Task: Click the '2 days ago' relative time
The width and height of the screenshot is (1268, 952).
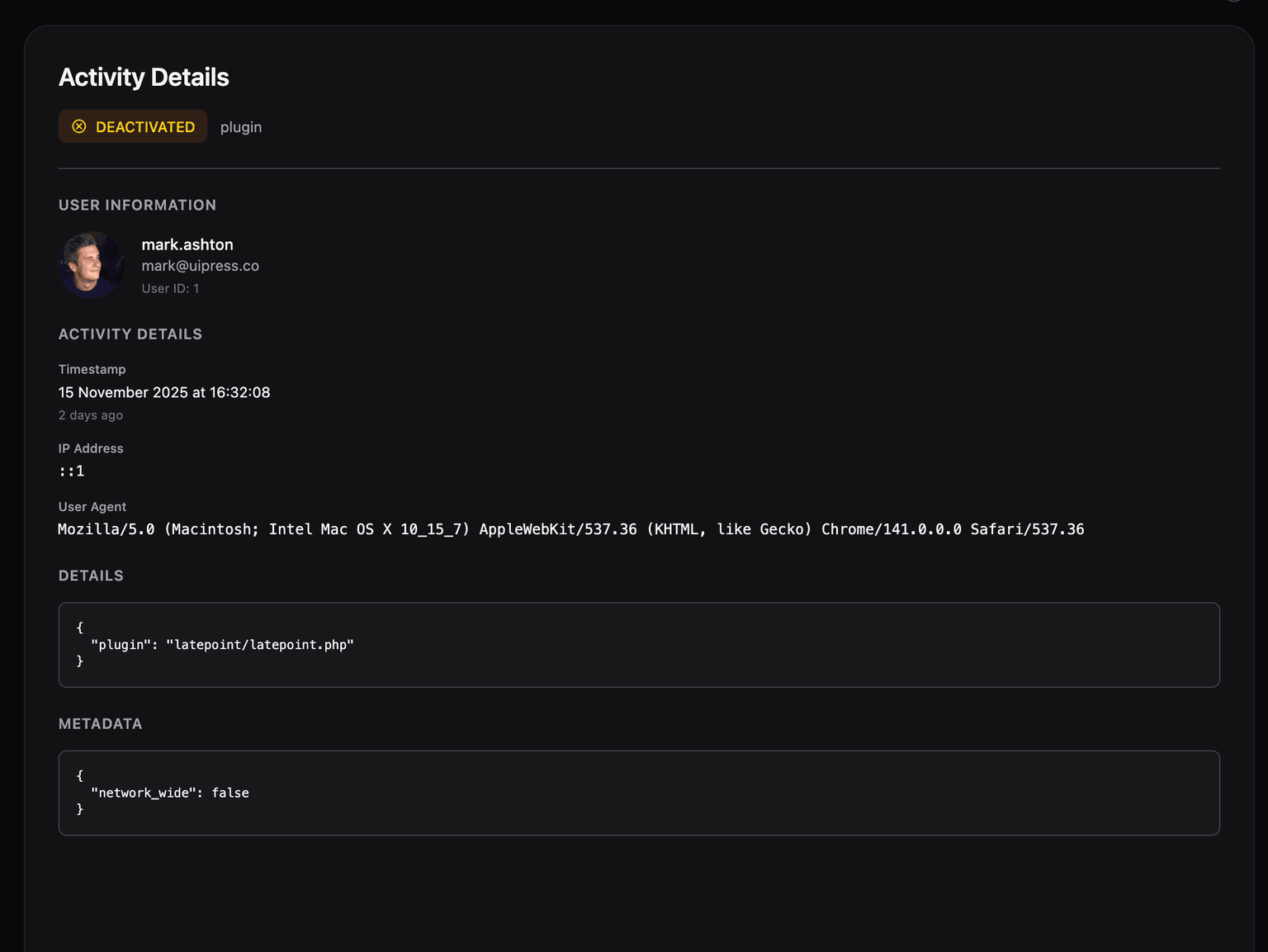Action: 91,415
